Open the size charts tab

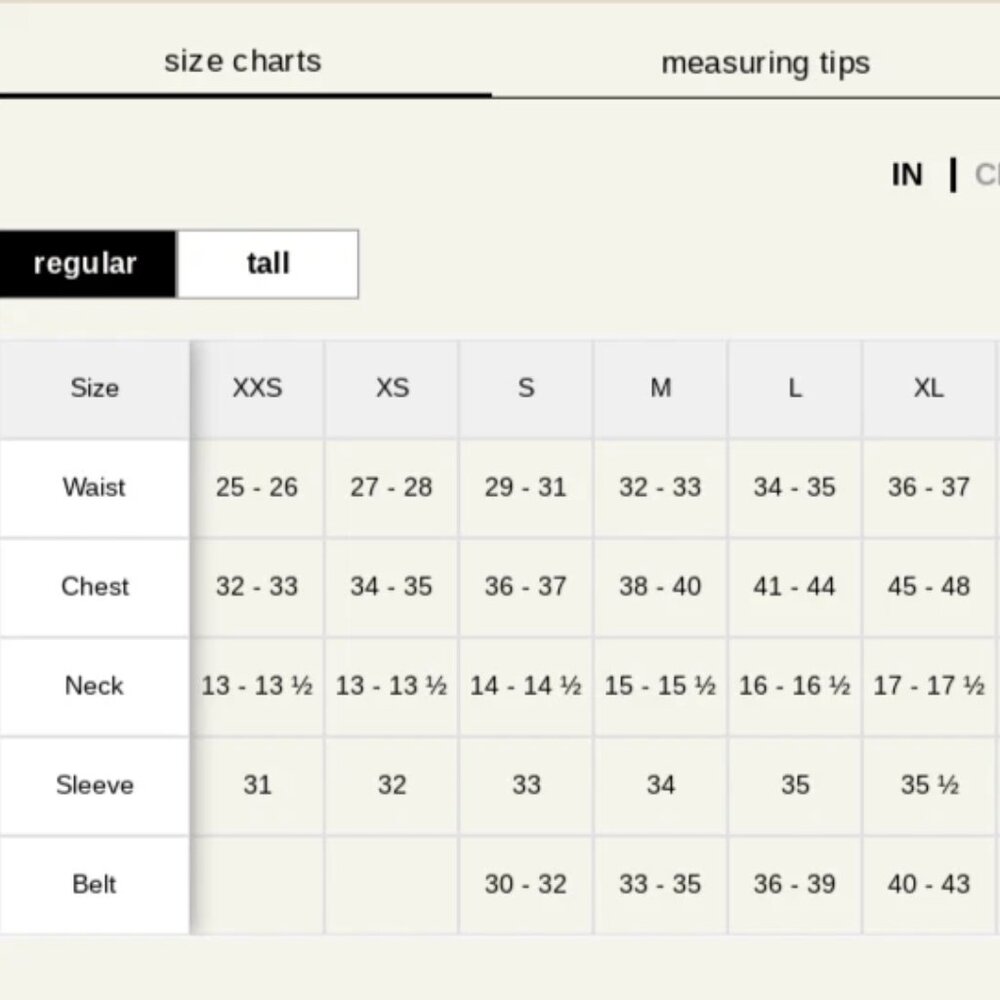coord(243,61)
